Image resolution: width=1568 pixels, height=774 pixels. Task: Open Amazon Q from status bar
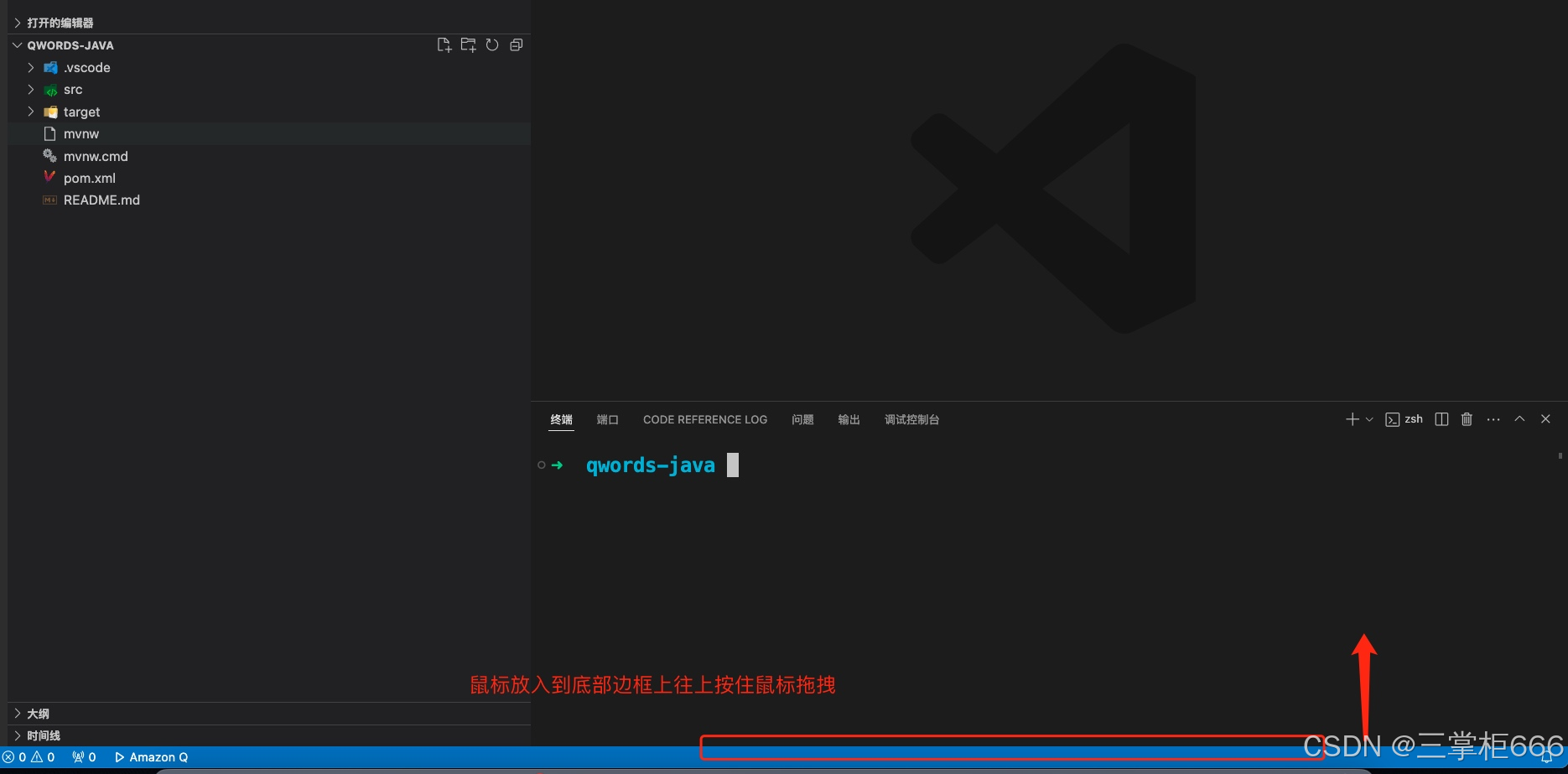(x=152, y=757)
